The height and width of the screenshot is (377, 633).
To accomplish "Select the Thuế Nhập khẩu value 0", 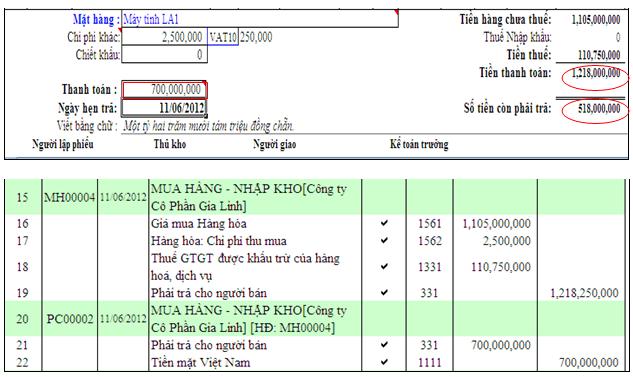I will 618,37.
